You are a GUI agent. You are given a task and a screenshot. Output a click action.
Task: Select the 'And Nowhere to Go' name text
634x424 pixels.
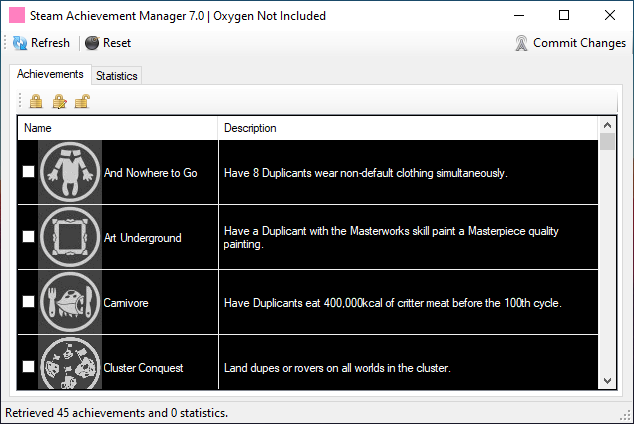(x=150, y=173)
